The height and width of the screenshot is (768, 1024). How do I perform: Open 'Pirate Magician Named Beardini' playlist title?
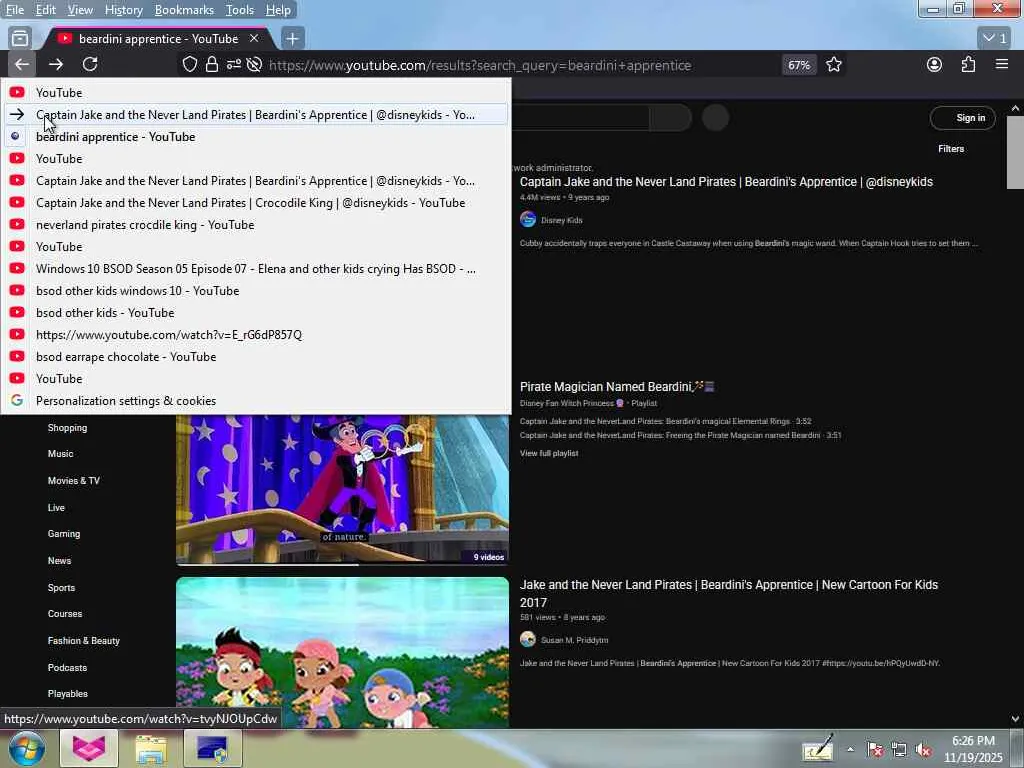click(616, 387)
